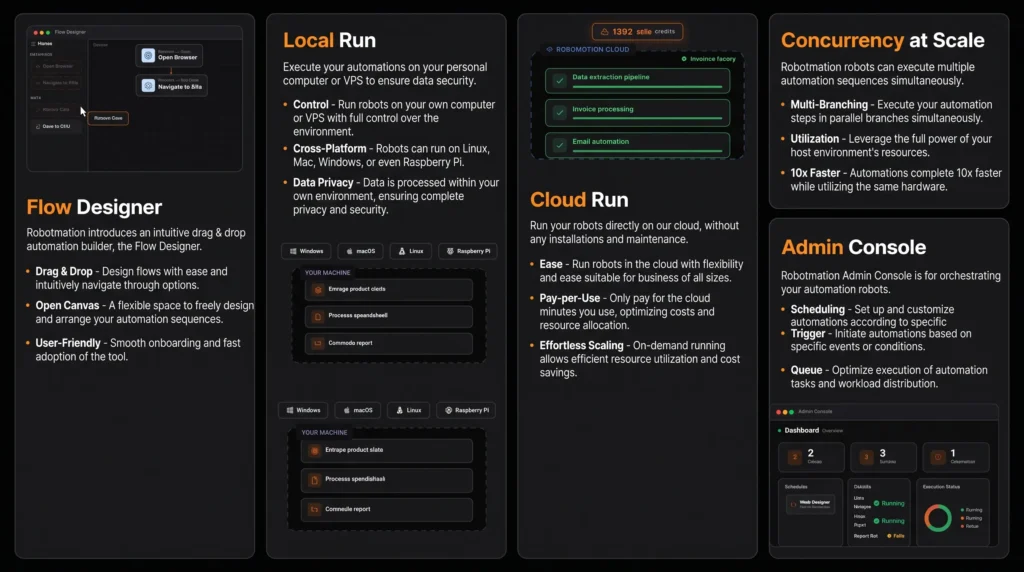
Task: Click the Local Run heading
Action: pyautogui.click(x=329, y=40)
